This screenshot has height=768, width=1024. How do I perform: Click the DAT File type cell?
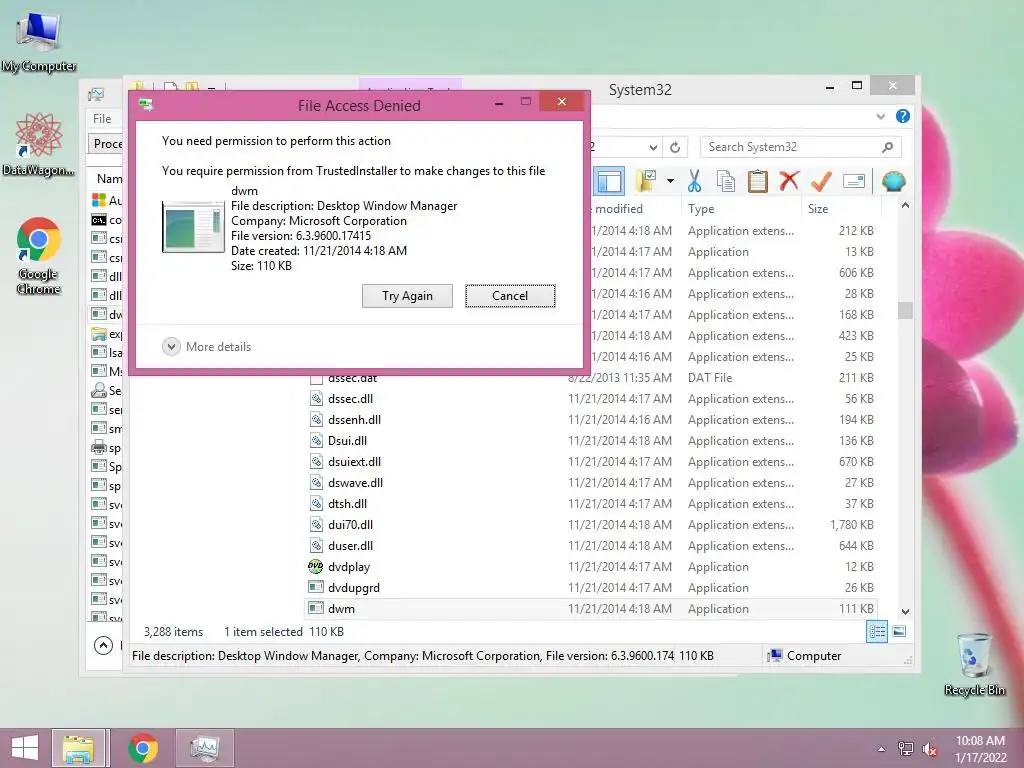click(710, 377)
